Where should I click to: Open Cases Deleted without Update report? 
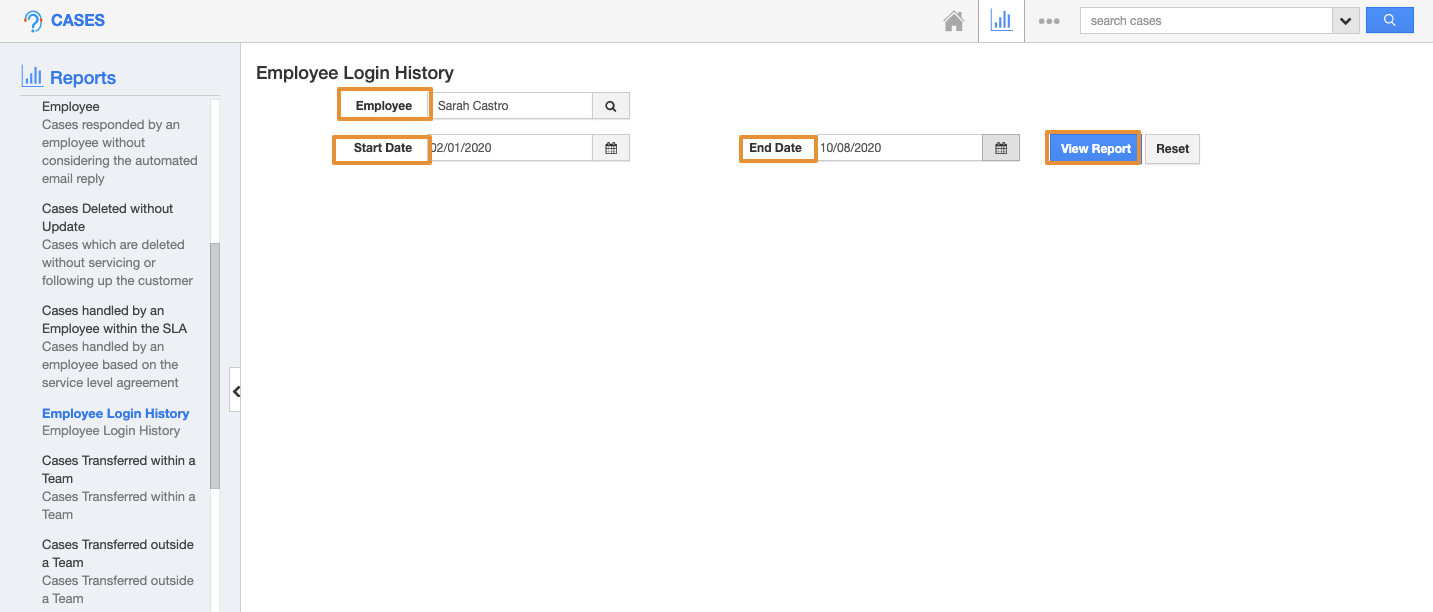click(x=107, y=217)
